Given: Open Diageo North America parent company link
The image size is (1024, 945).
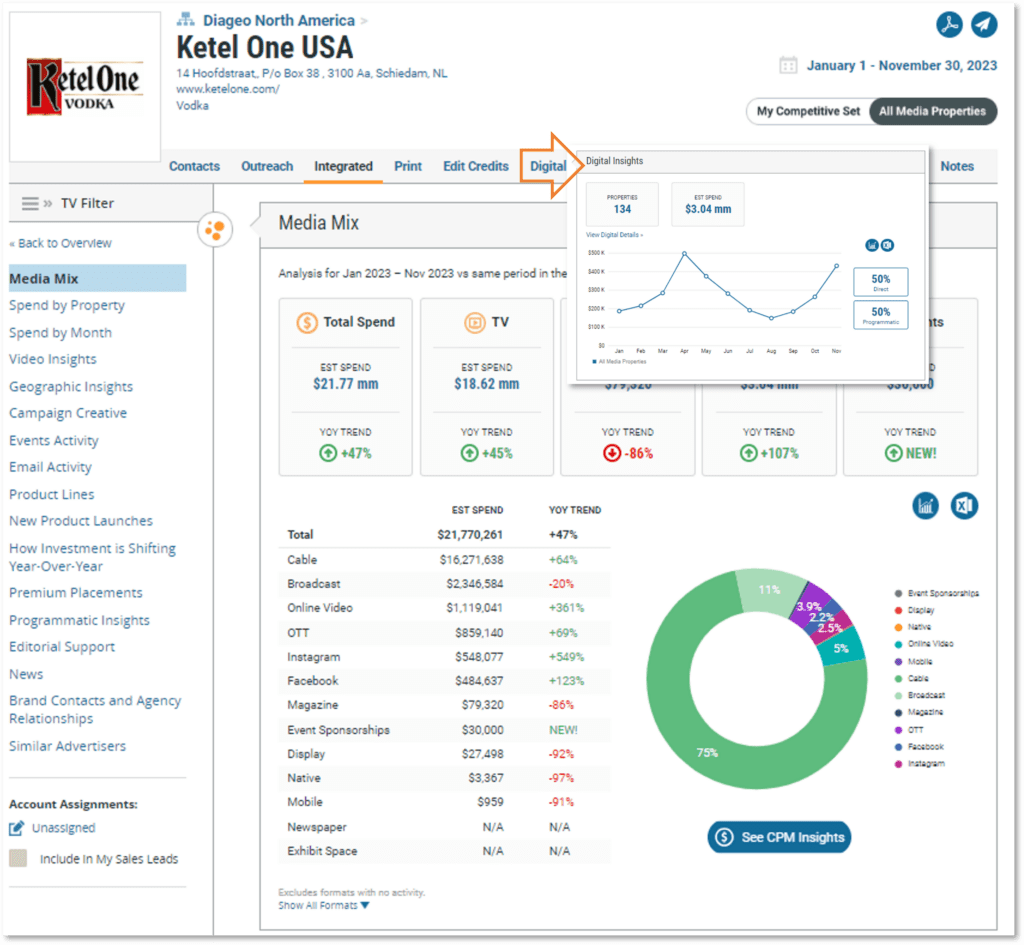Looking at the screenshot, I should click(279, 20).
